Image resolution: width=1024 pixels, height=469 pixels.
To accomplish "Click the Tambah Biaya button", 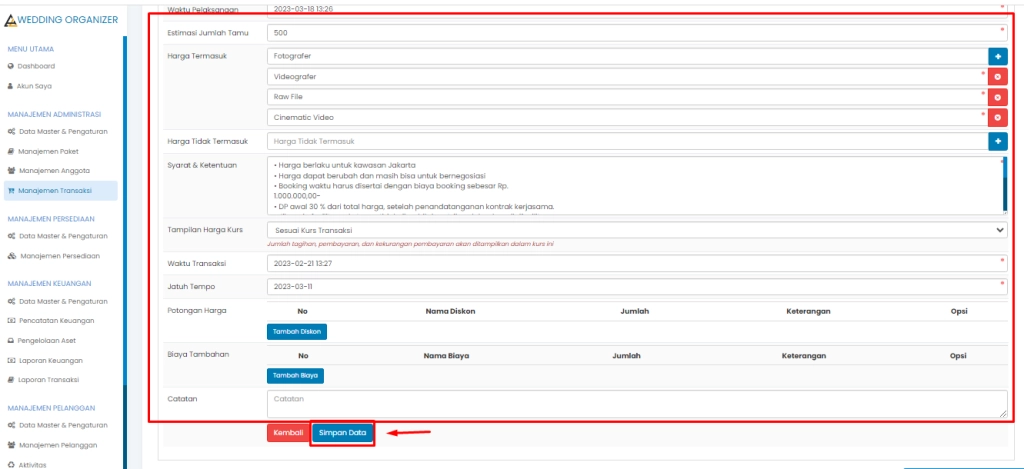I will 295,376.
